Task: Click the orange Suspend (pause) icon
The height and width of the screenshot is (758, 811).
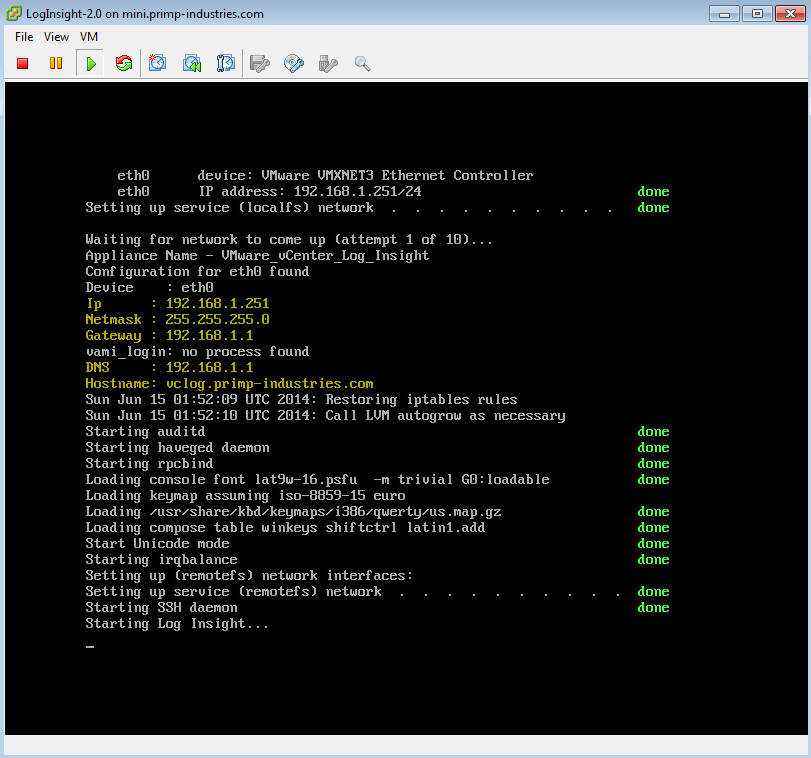Action: tap(56, 64)
